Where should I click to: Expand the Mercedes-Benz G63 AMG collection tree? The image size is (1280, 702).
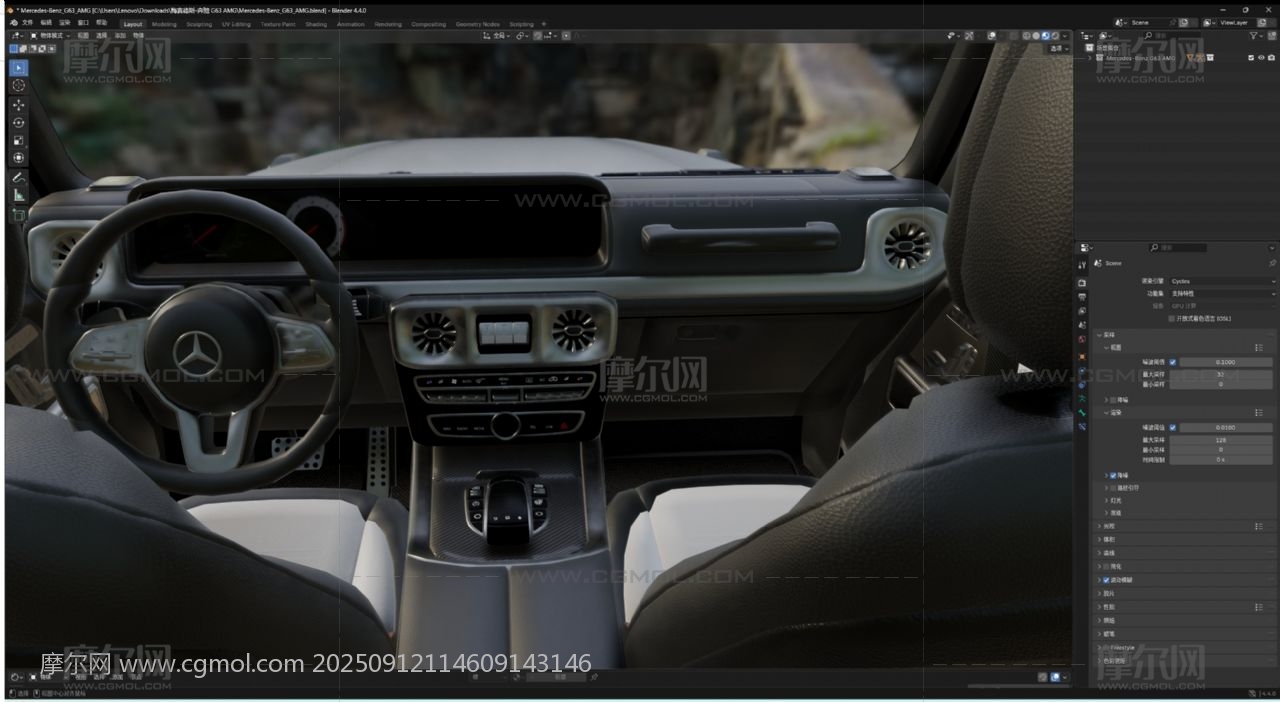pyautogui.click(x=1090, y=58)
